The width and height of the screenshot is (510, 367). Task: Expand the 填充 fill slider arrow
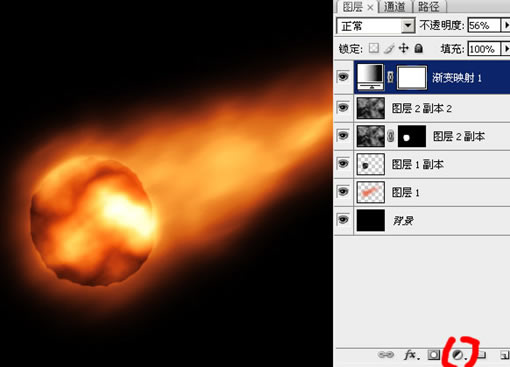pos(506,49)
